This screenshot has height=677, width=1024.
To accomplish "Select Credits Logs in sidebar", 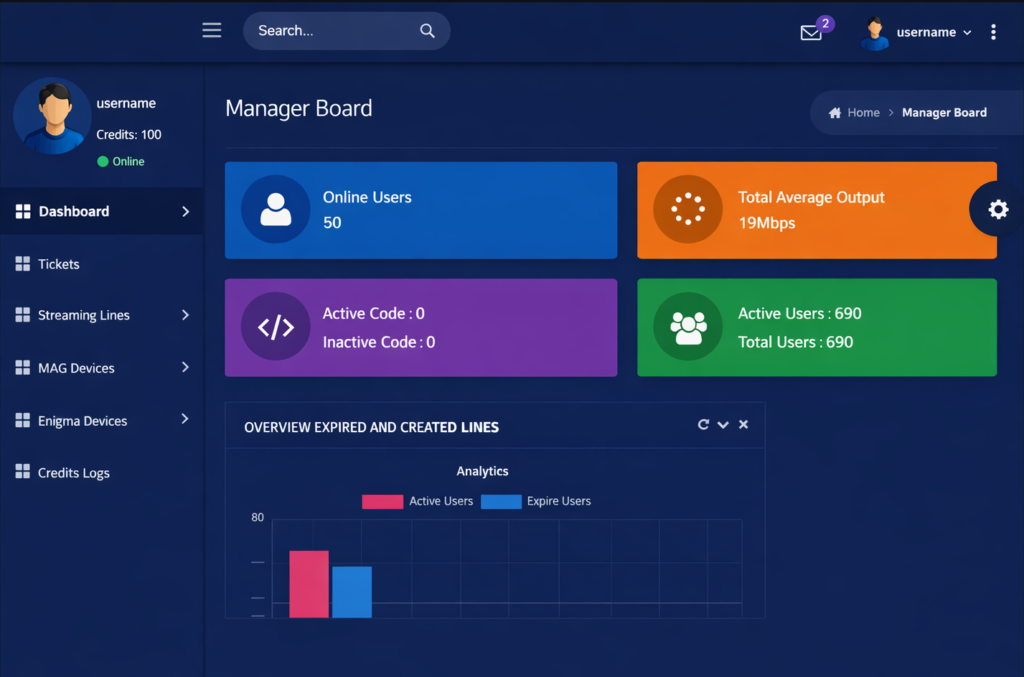I will pyautogui.click(x=73, y=473).
